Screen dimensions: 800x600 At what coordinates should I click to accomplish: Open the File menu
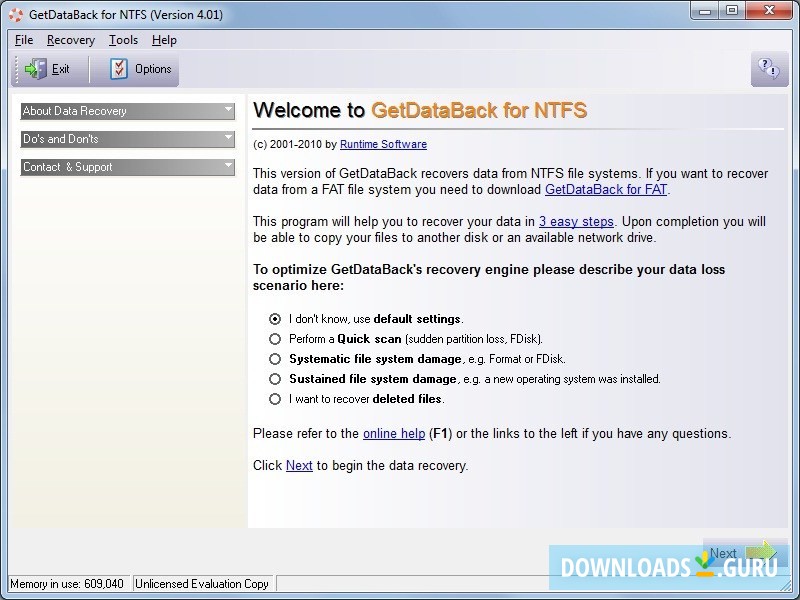tap(23, 40)
